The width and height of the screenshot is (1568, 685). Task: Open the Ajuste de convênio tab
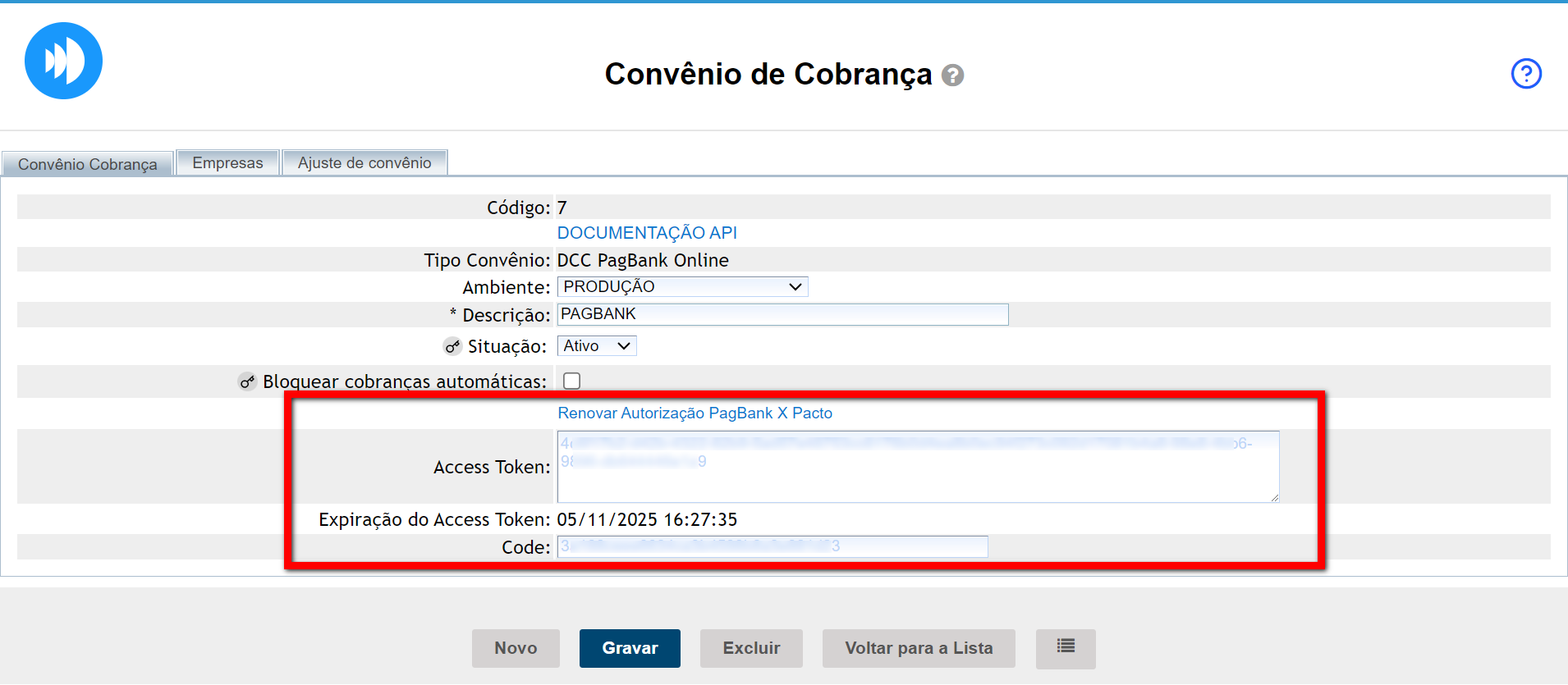point(364,162)
